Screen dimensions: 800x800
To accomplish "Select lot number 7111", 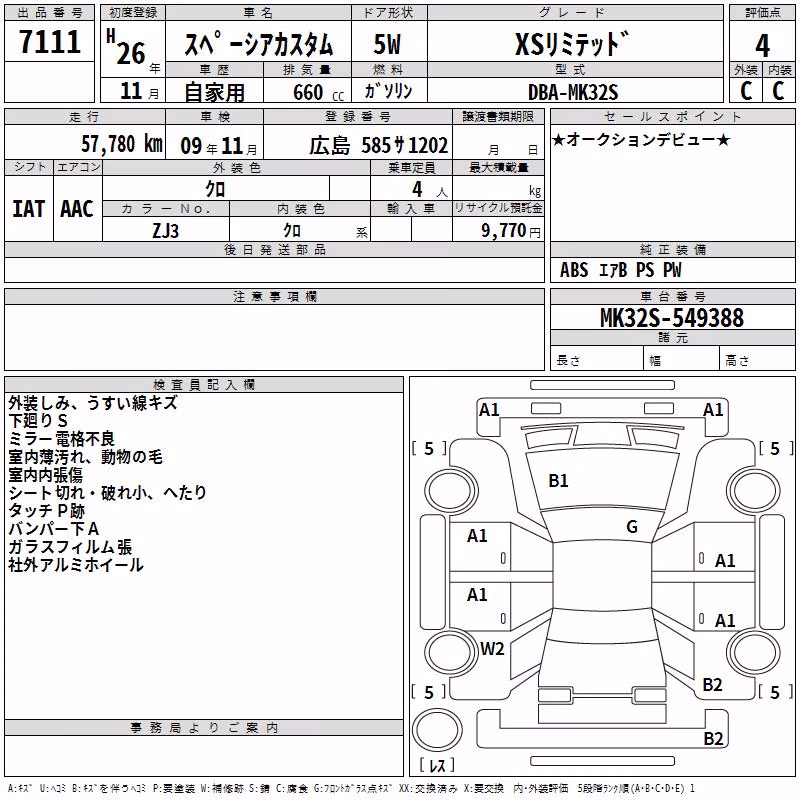I will (50, 41).
